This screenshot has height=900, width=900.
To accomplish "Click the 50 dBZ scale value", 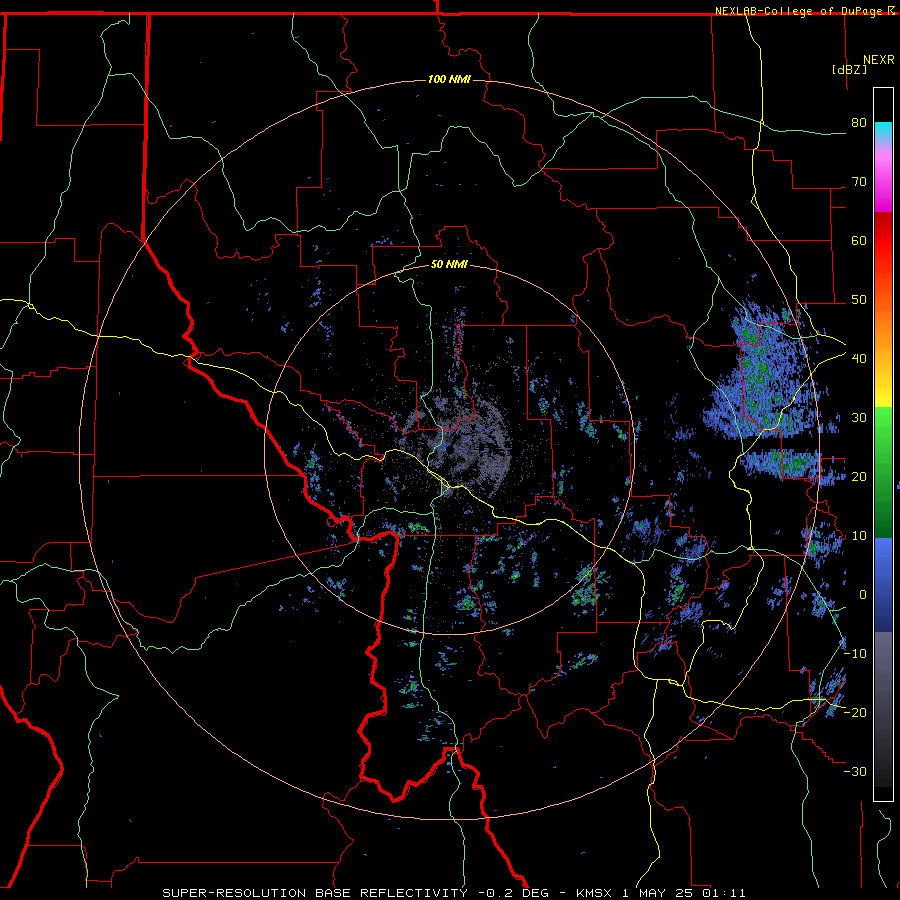I will point(859,300).
